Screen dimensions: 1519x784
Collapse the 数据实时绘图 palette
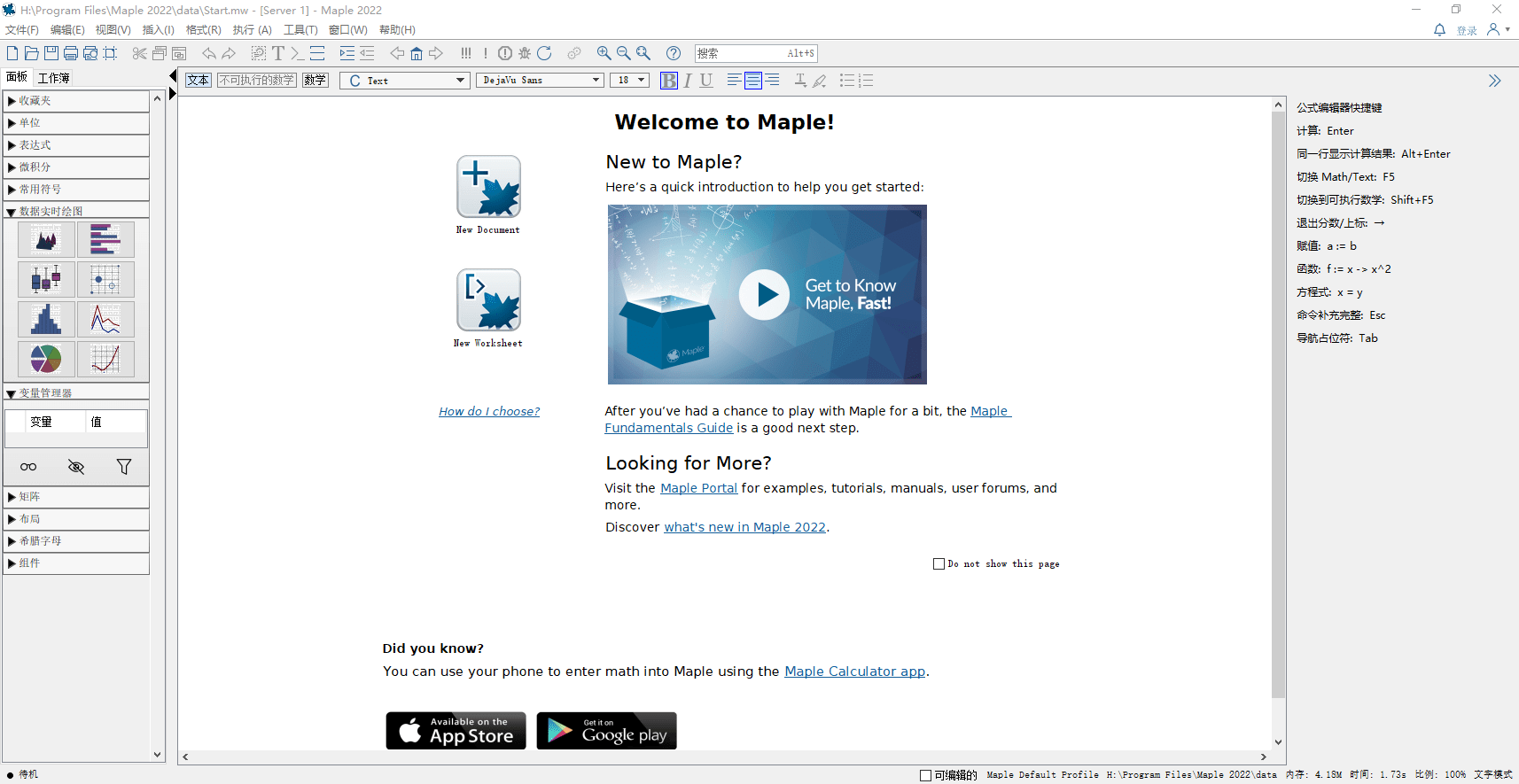click(x=76, y=211)
